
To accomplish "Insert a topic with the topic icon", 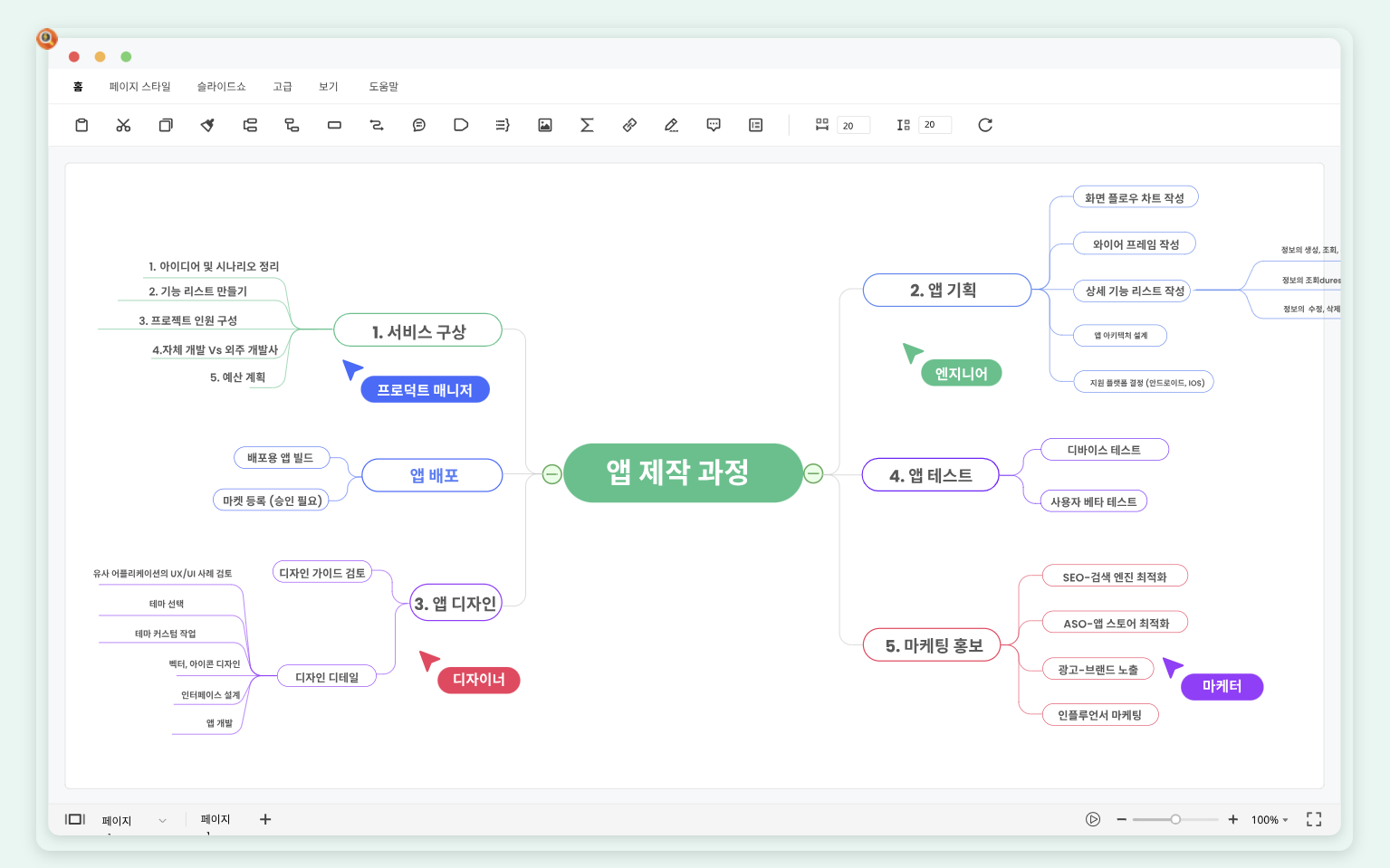I will 250,125.
